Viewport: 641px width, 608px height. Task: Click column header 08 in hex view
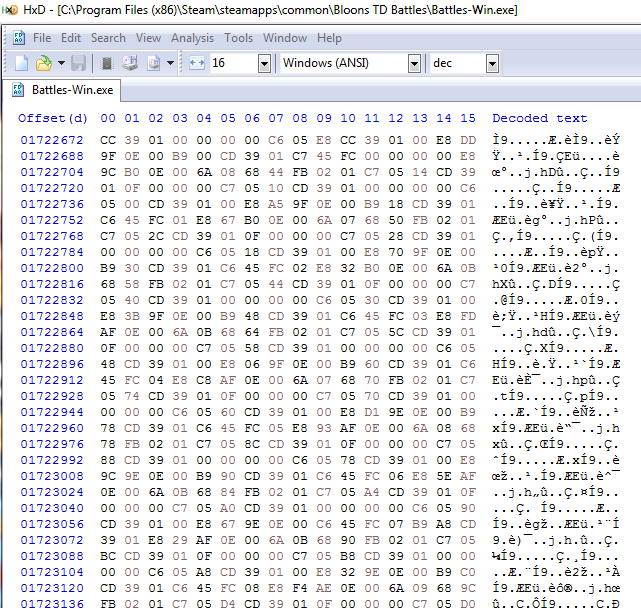pos(300,118)
